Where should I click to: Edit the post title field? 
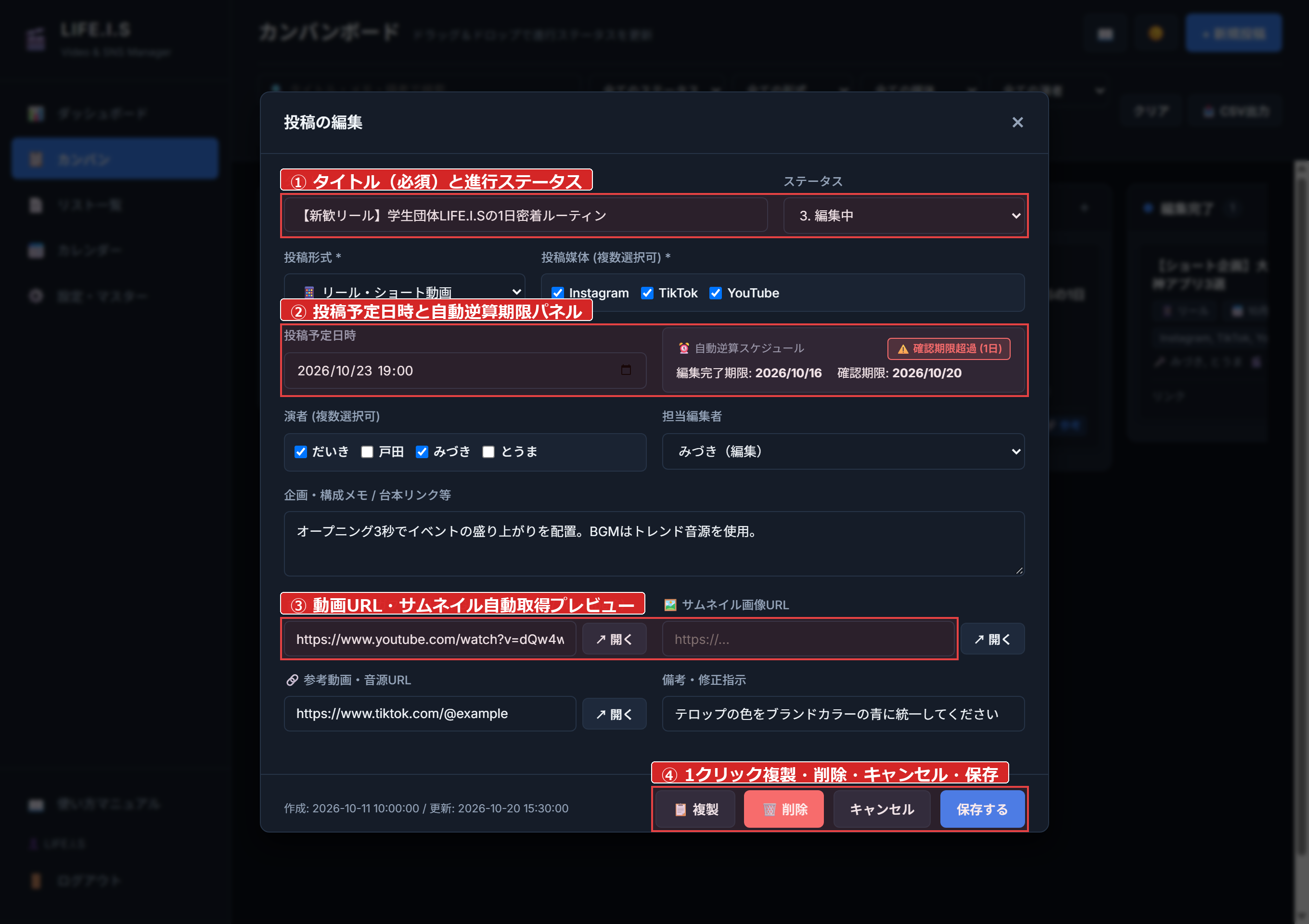pos(526,216)
